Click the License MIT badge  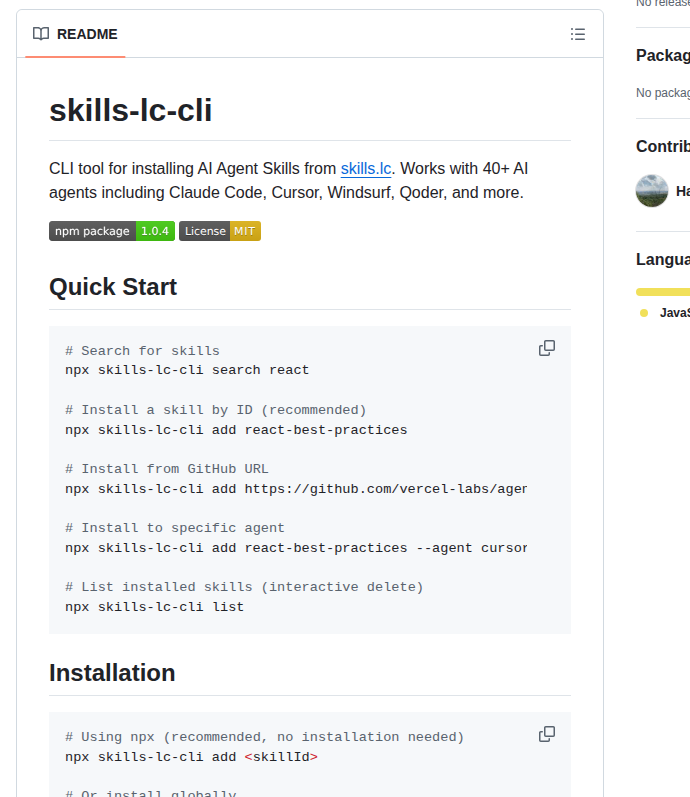(220, 231)
